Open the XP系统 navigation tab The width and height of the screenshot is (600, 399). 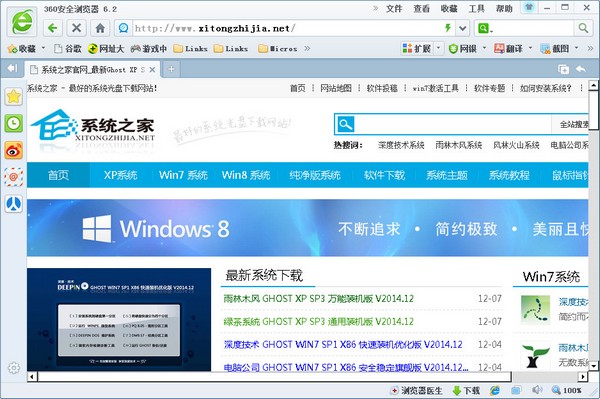pyautogui.click(x=121, y=175)
